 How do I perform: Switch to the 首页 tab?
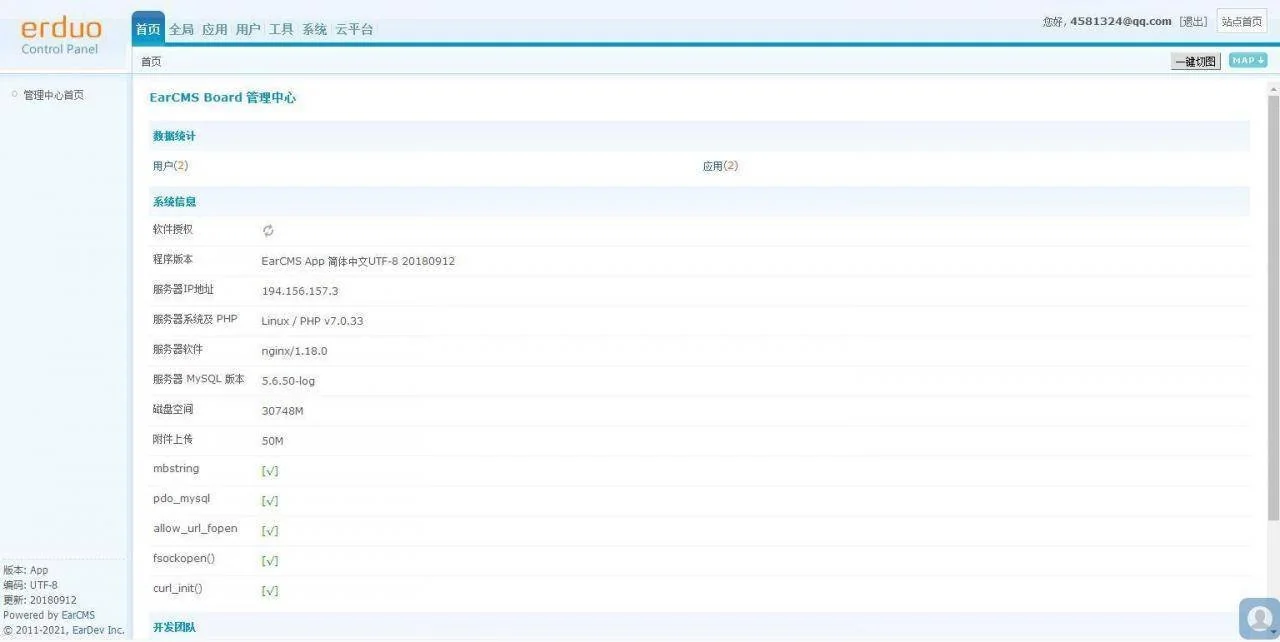[148, 29]
